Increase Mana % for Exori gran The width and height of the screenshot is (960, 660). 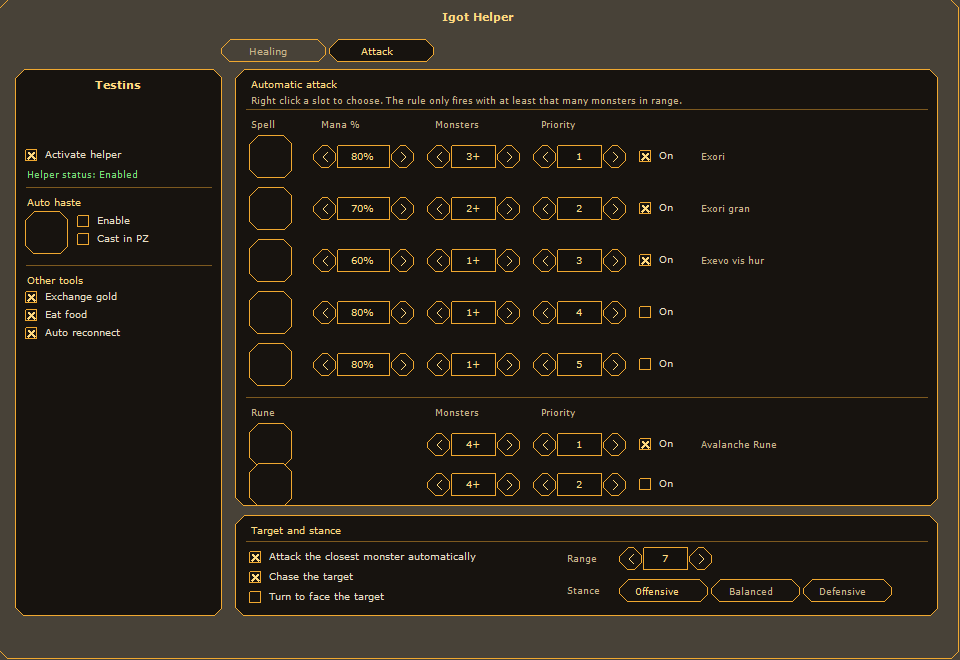click(402, 209)
